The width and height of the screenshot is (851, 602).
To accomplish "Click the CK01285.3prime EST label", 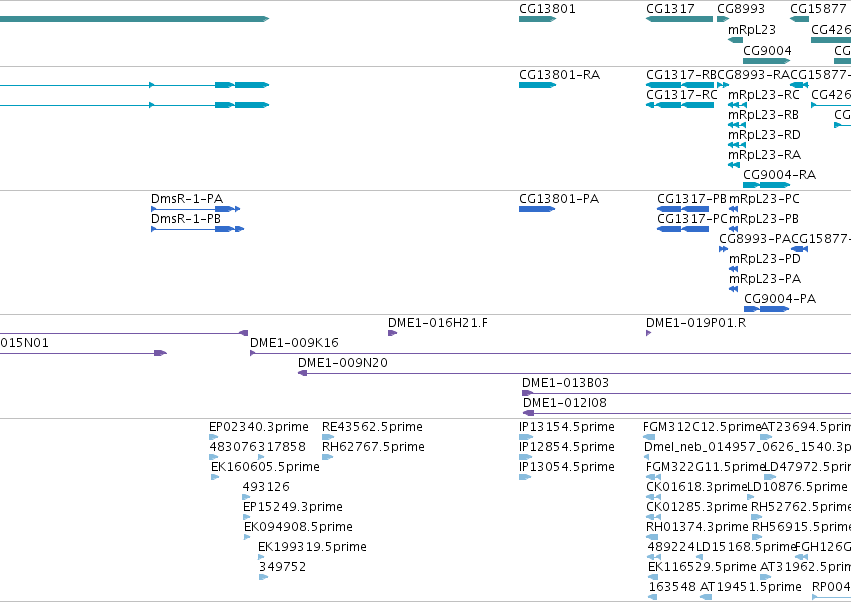I will point(697,507).
